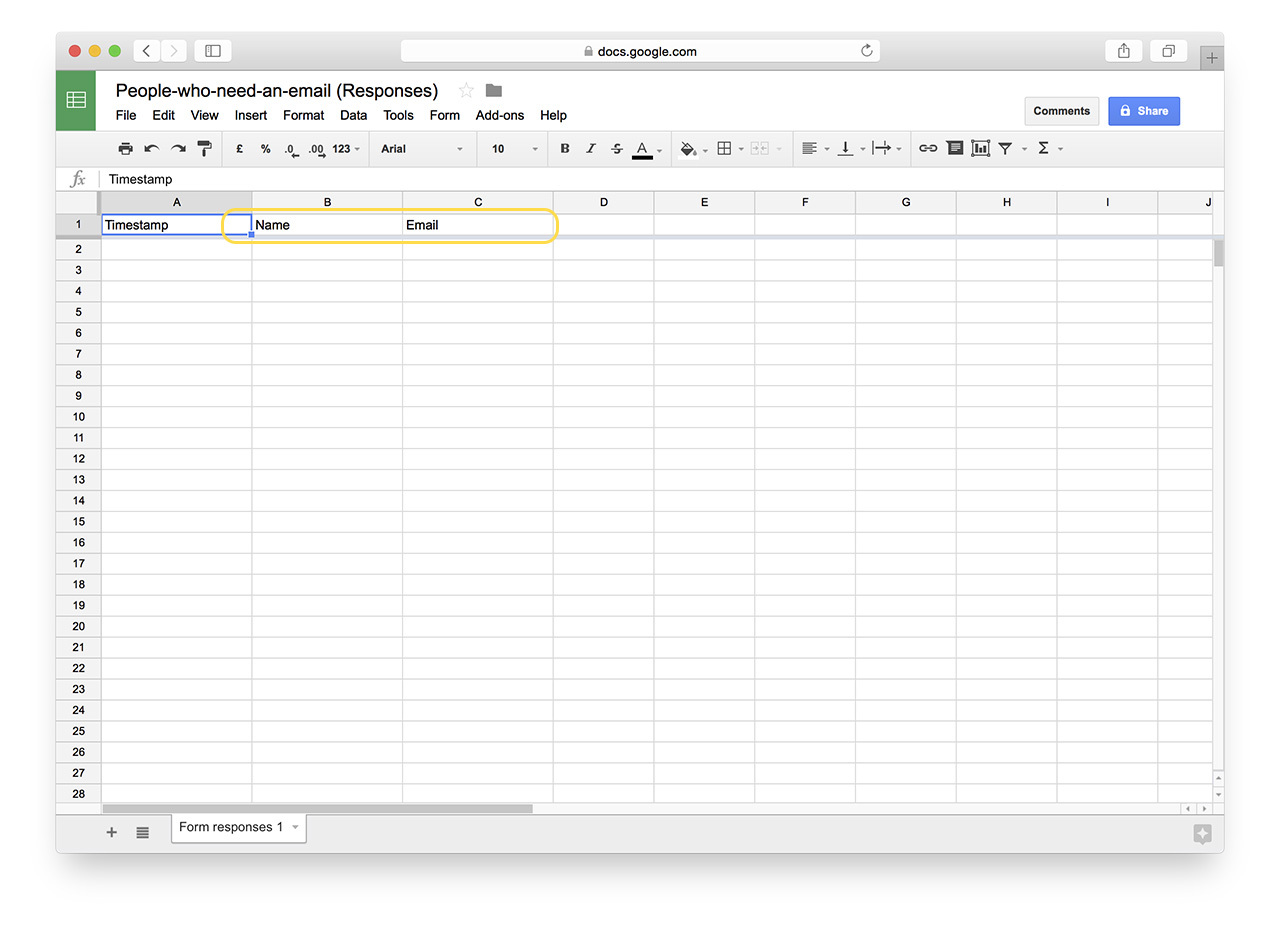Open the Format menu
This screenshot has height=933, width=1280.
click(x=304, y=115)
